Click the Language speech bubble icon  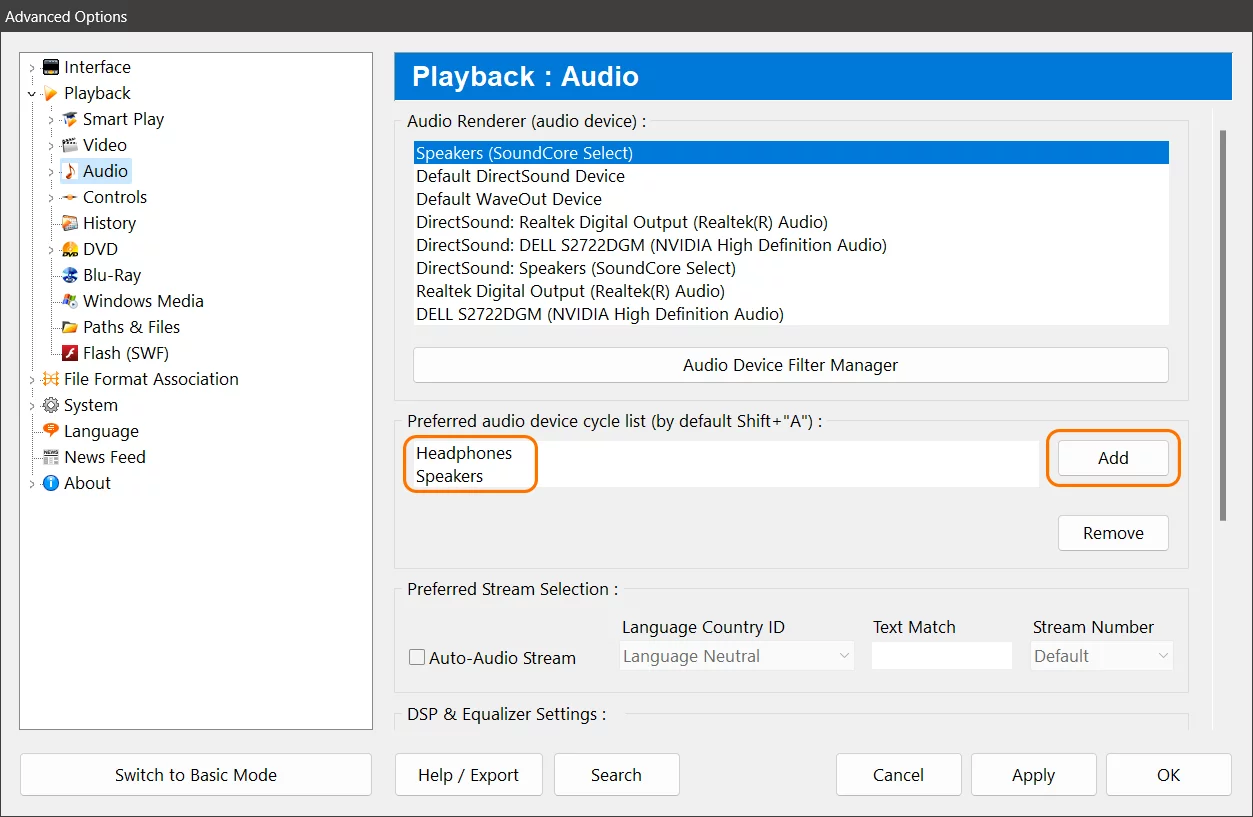(50, 431)
